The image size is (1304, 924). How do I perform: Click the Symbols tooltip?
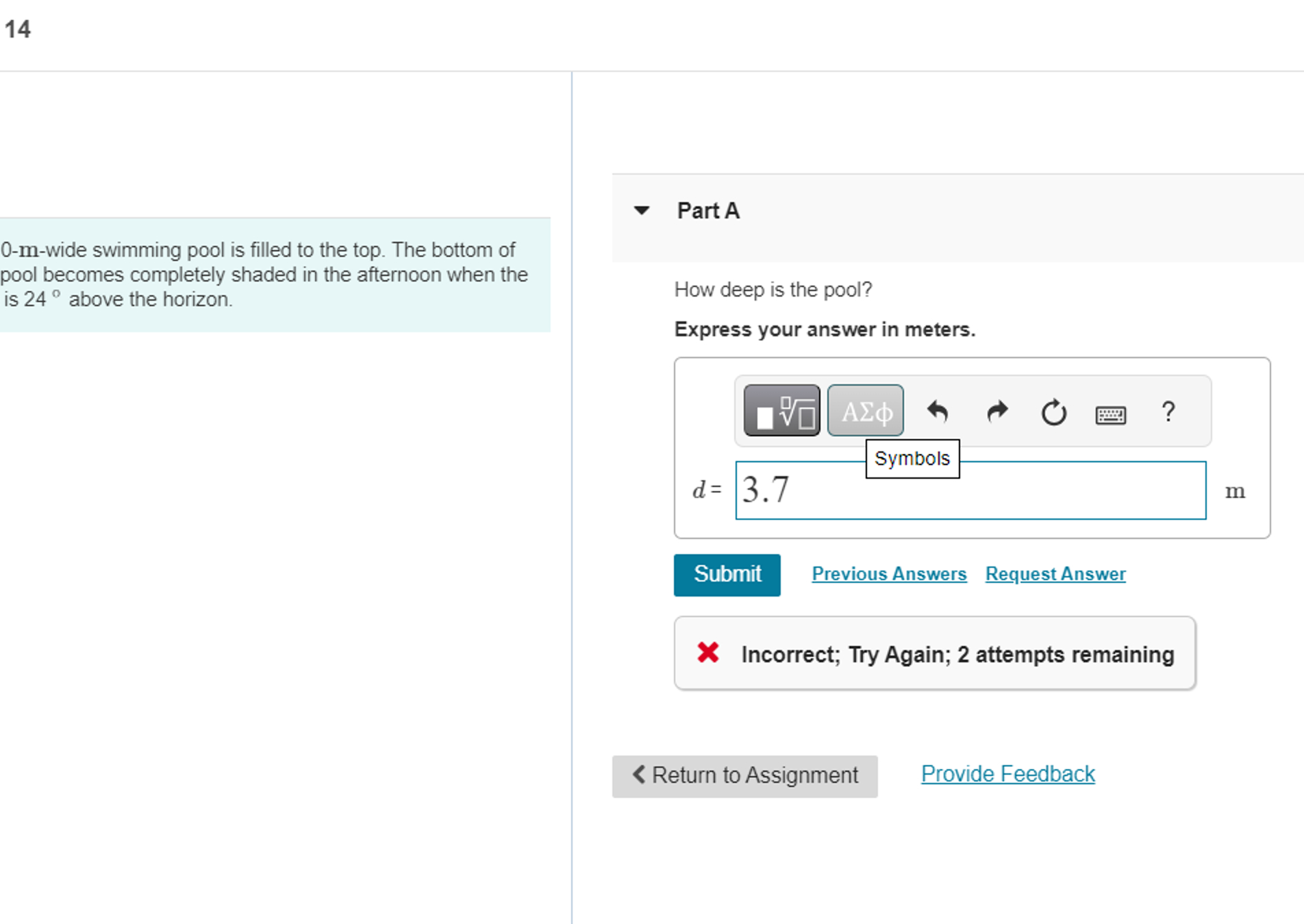[x=912, y=458]
